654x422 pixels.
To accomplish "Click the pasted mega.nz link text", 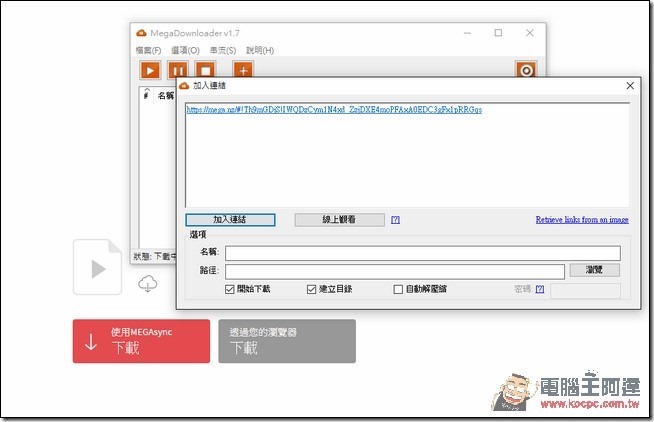I will [x=334, y=110].
